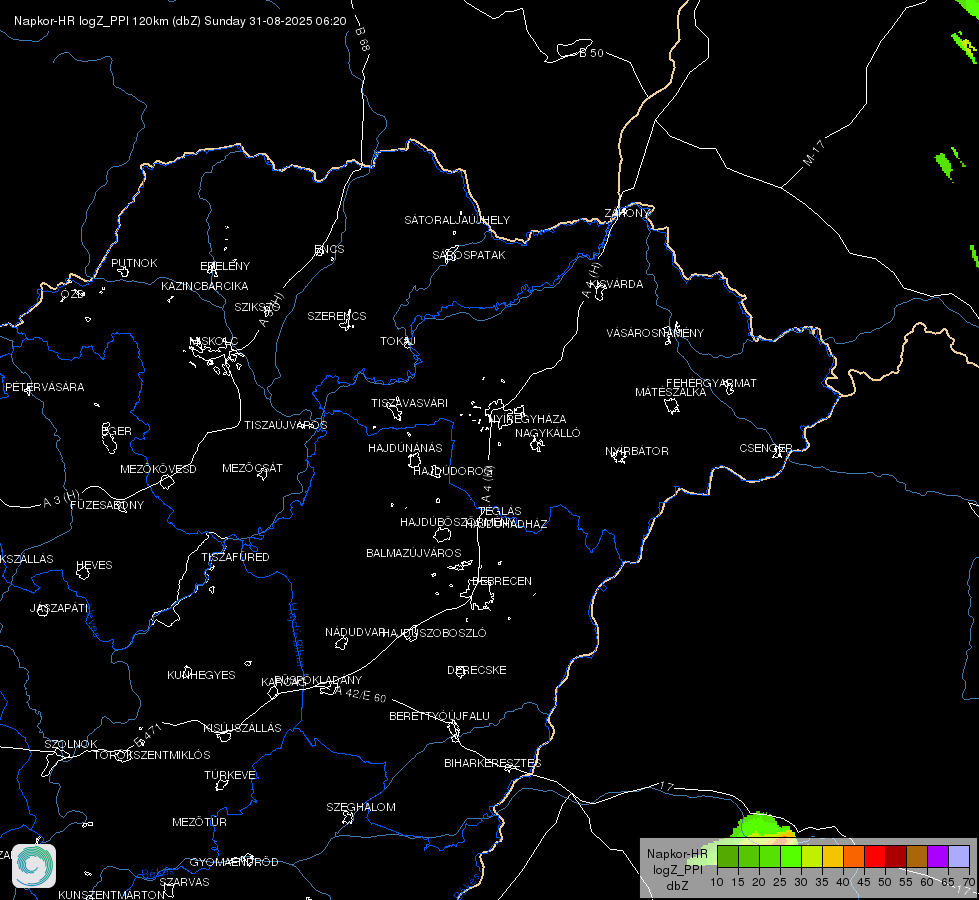
Task: Click the FÜZESABONY town label
Action: coord(107,505)
